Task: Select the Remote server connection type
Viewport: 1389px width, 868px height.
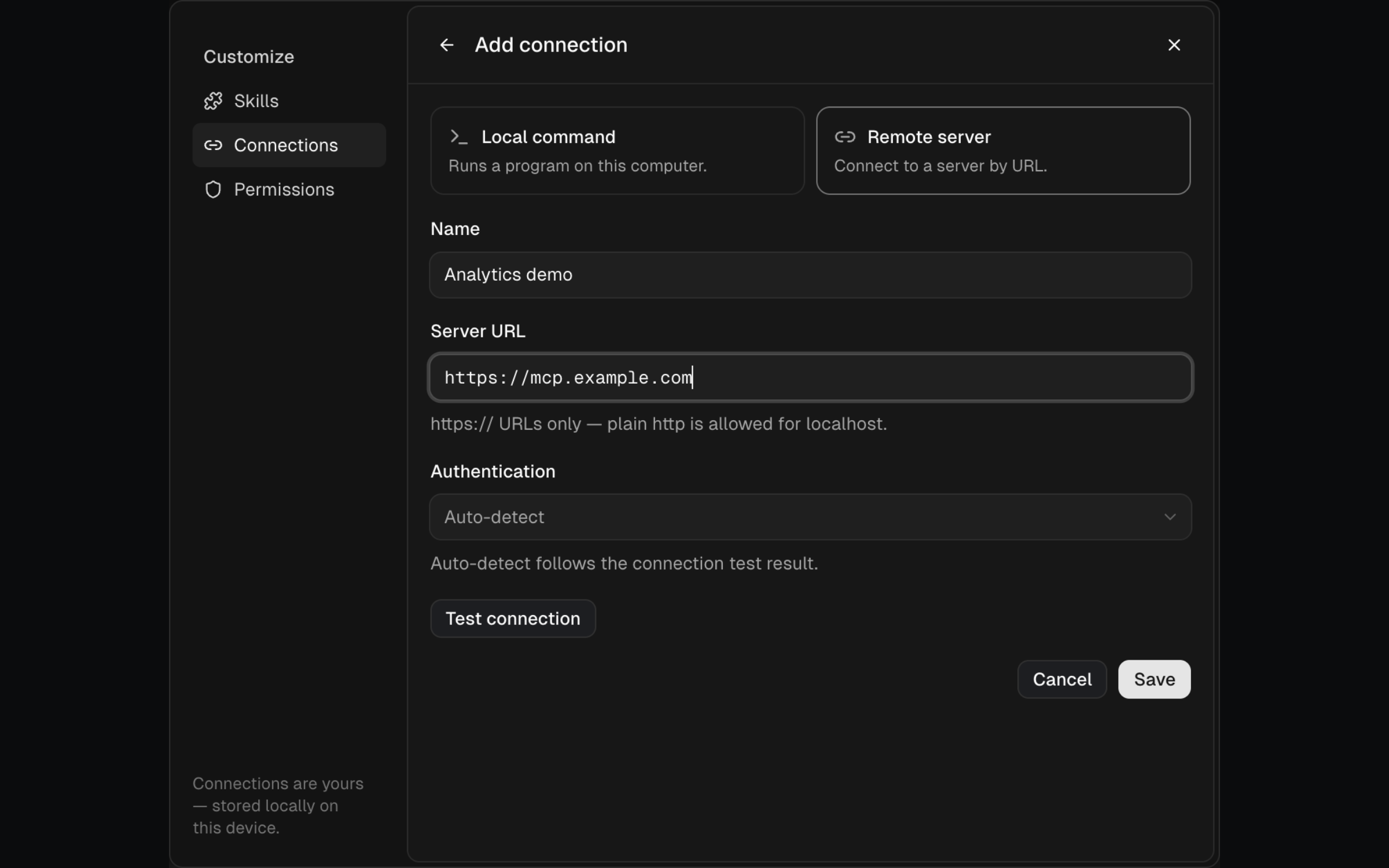Action: pyautogui.click(x=1003, y=150)
